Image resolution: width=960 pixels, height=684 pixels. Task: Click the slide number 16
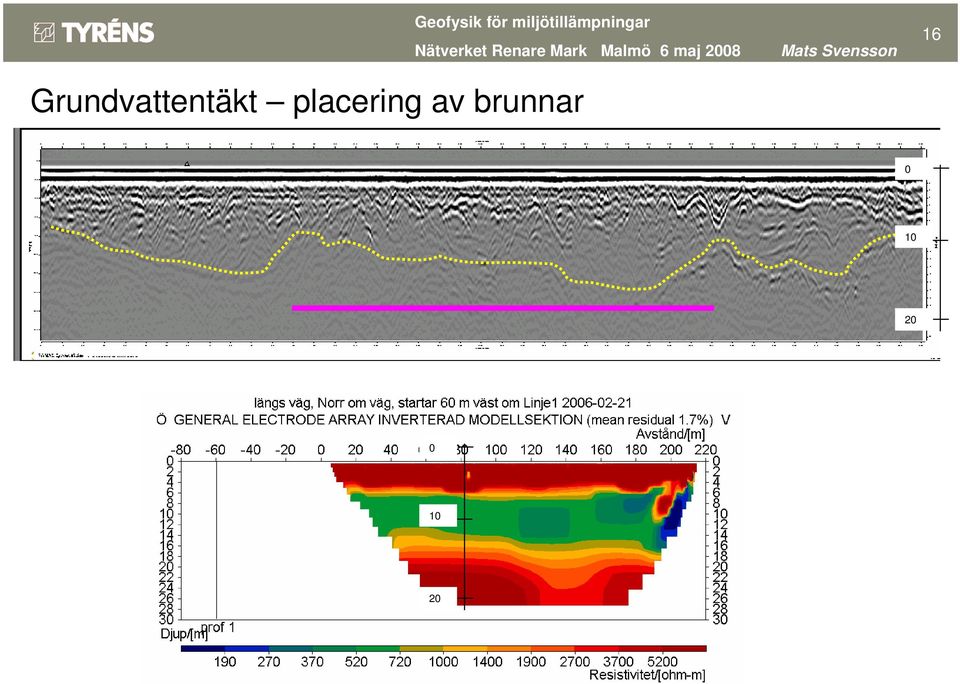[x=931, y=34]
